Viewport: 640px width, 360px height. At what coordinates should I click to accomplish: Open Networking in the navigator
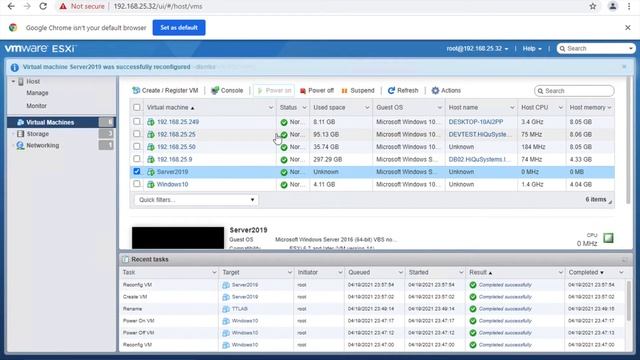(x=42, y=145)
